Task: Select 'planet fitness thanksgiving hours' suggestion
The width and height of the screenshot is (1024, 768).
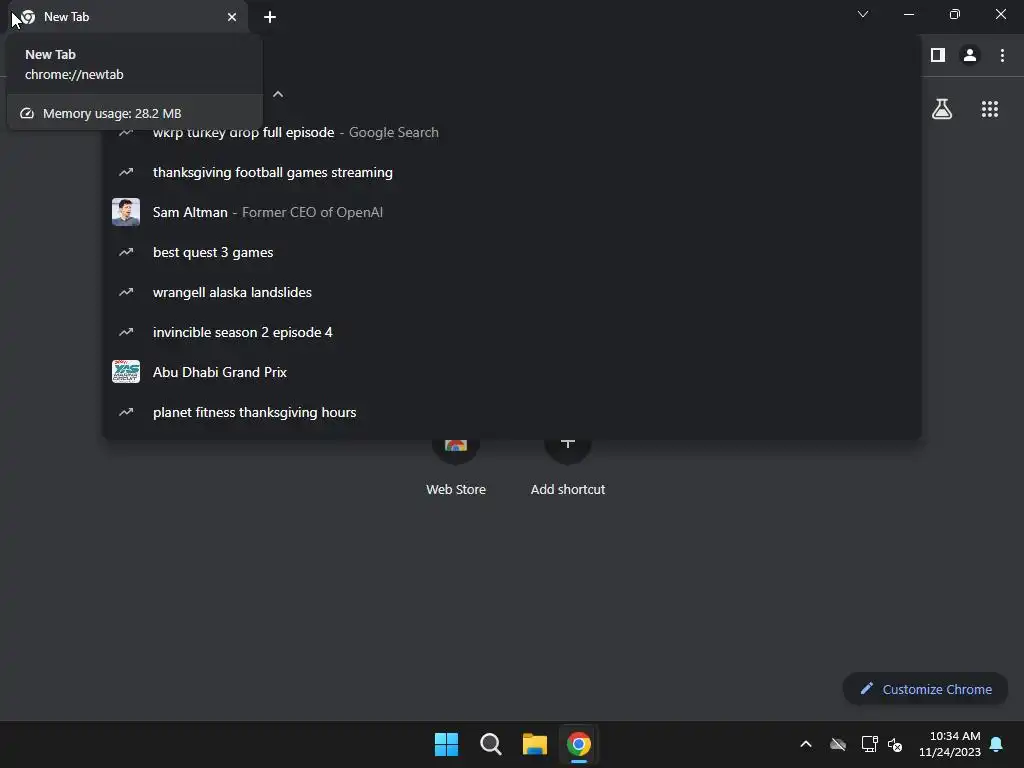Action: click(512, 412)
